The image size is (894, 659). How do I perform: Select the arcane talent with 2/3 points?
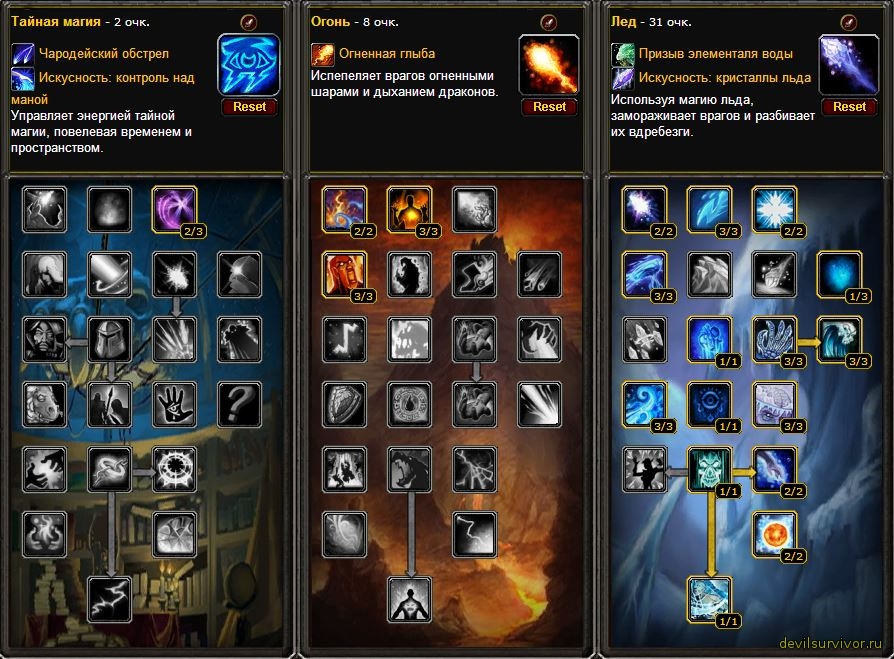click(174, 209)
